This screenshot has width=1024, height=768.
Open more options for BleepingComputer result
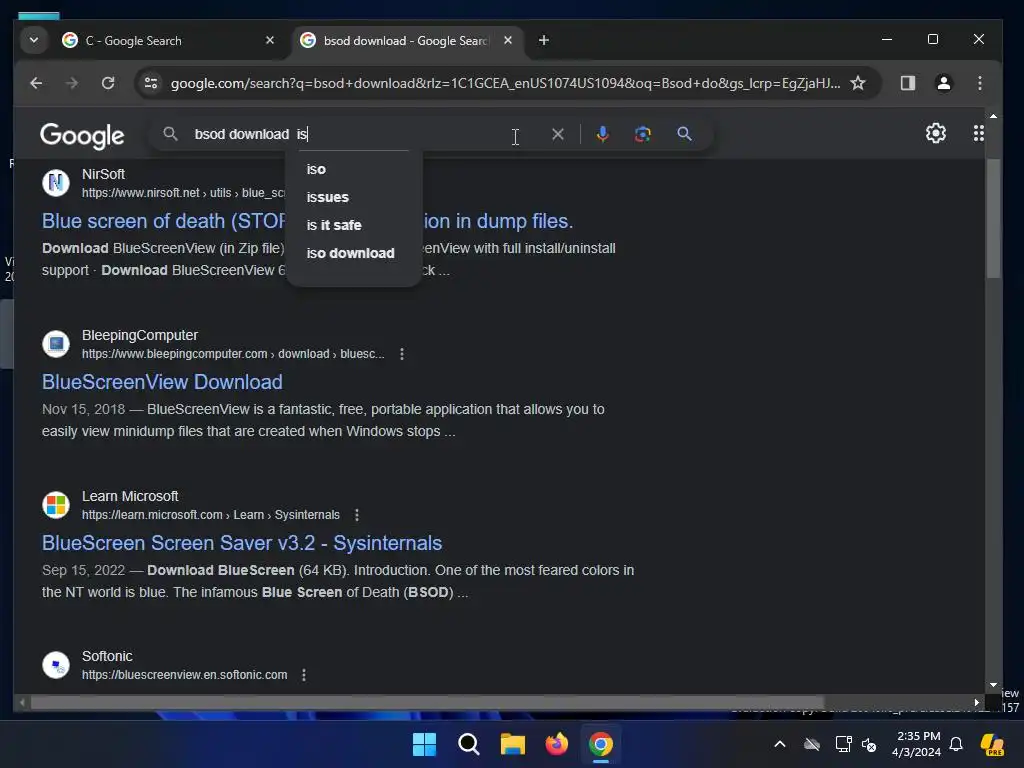click(x=402, y=354)
